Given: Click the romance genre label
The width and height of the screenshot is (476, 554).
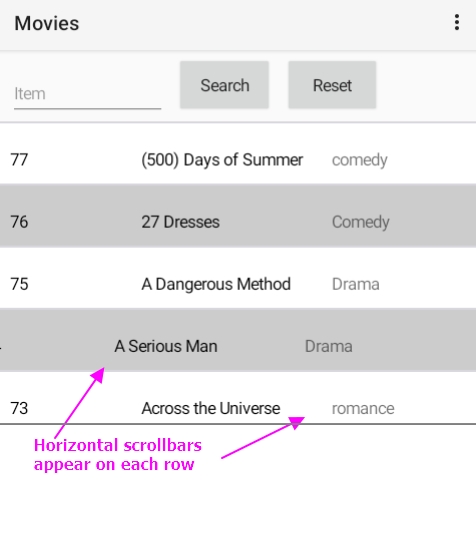Looking at the screenshot, I should click(x=363, y=409).
